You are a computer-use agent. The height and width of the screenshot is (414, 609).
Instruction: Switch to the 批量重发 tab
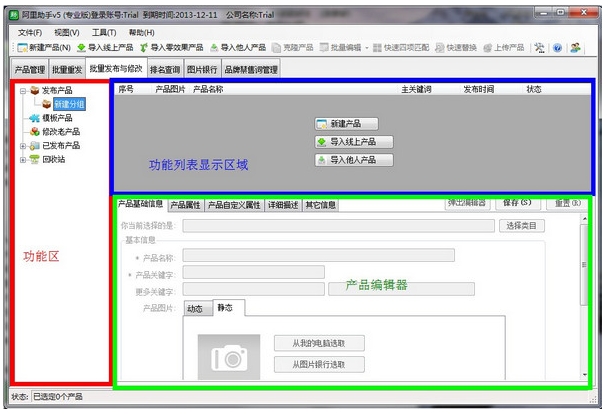67,70
